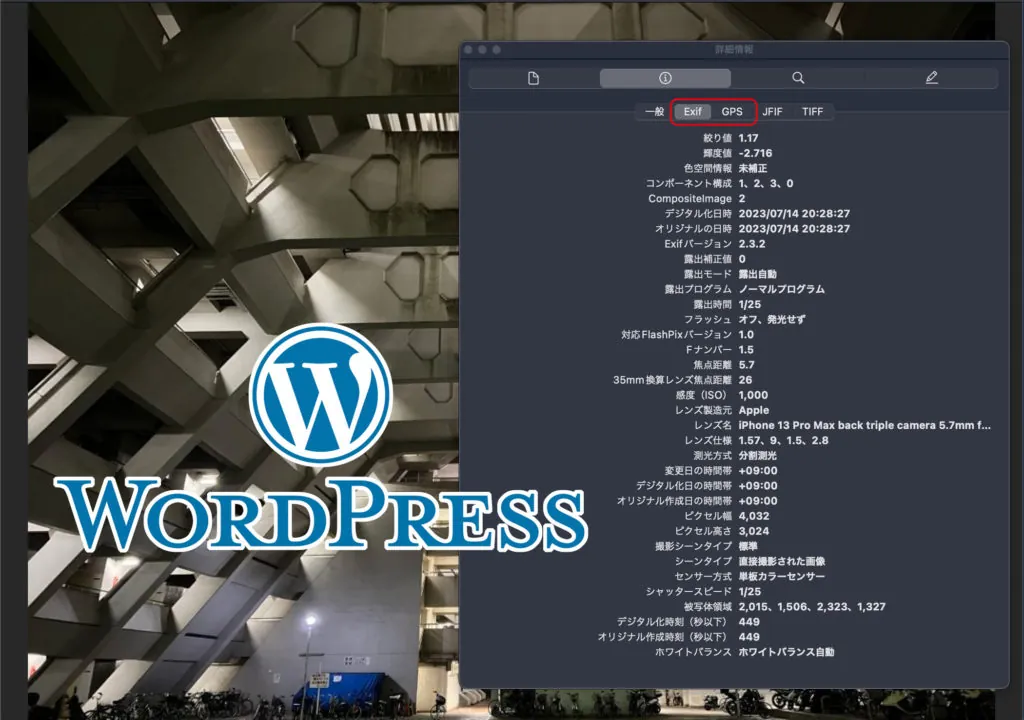Viewport: 1024px width, 720px height.
Task: Select the オリジナルの日時 timestamp value
Action: pos(794,229)
